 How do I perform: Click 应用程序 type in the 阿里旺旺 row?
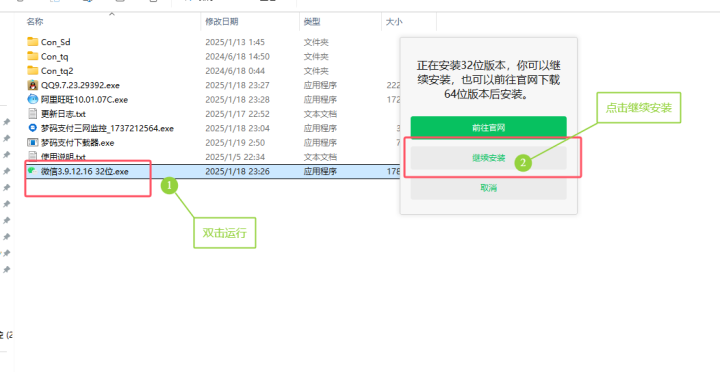[x=320, y=100]
